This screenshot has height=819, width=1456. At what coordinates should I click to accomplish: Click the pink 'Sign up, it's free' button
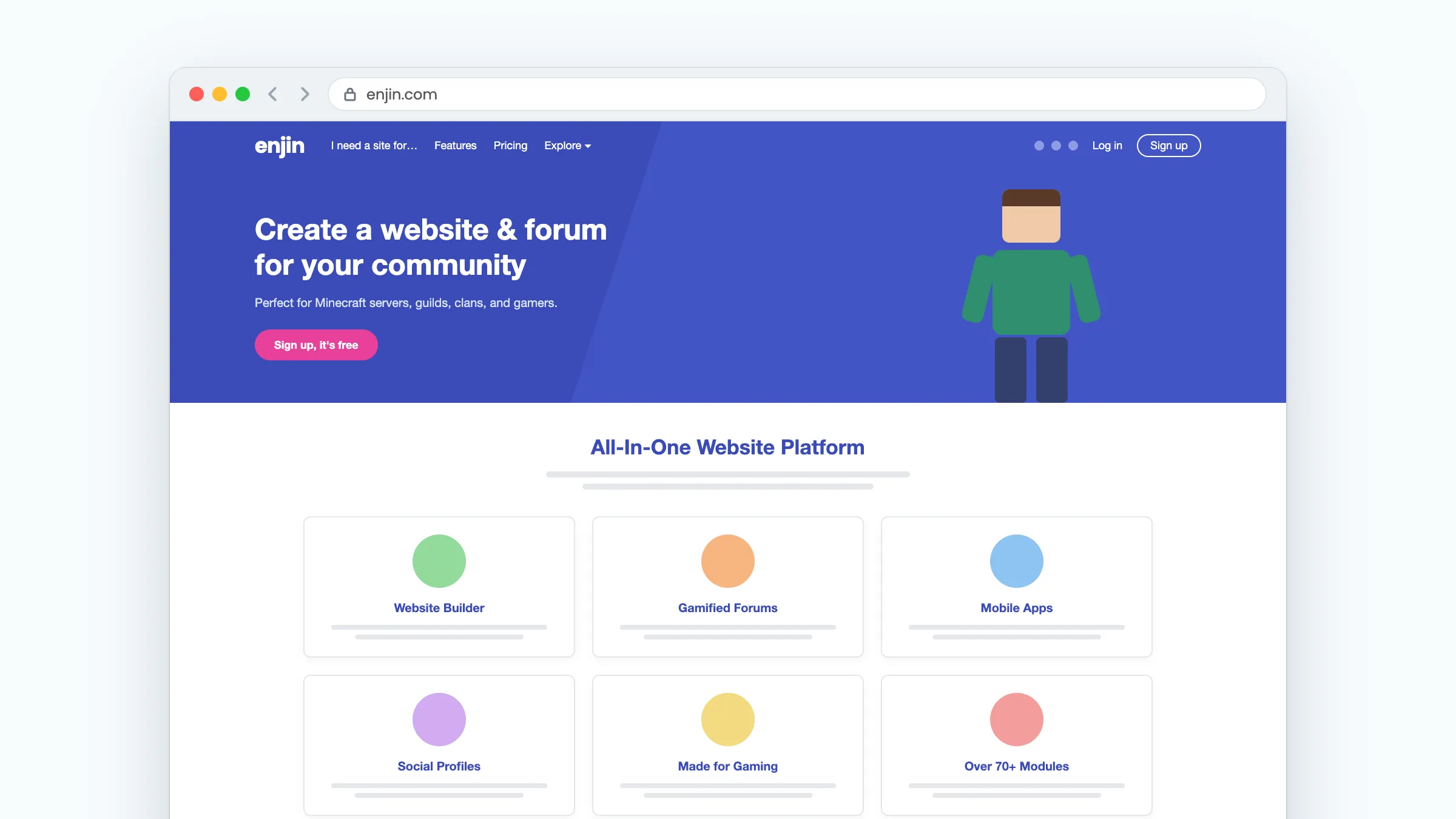tap(316, 345)
